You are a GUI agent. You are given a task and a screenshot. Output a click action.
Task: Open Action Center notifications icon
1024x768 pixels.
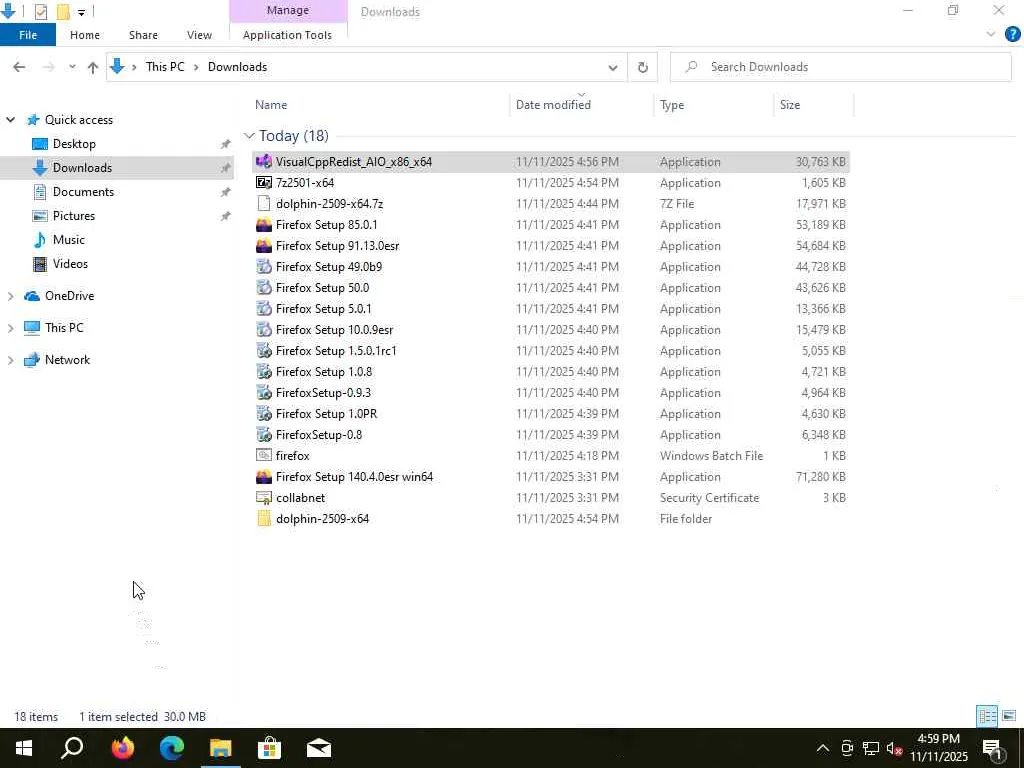point(992,748)
